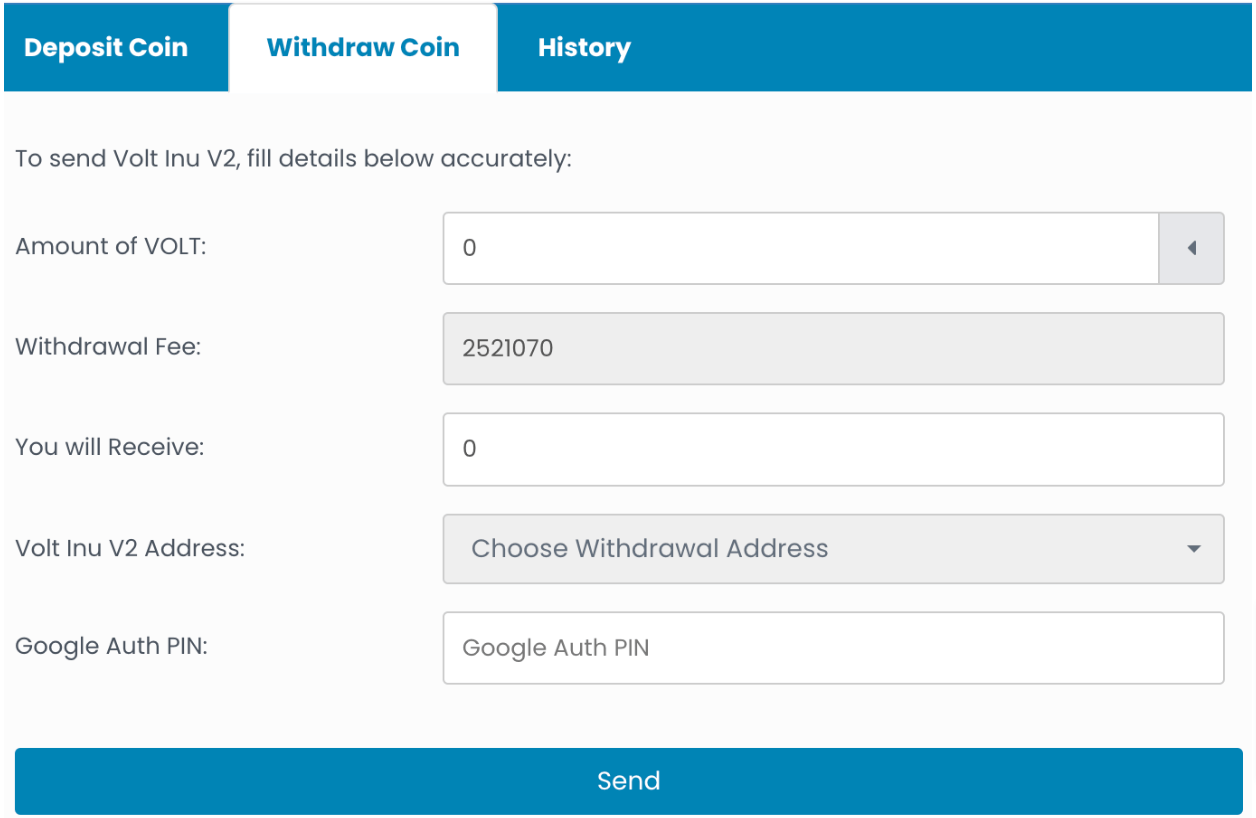Click the 'You will Receive:' label

pyautogui.click(x=110, y=447)
